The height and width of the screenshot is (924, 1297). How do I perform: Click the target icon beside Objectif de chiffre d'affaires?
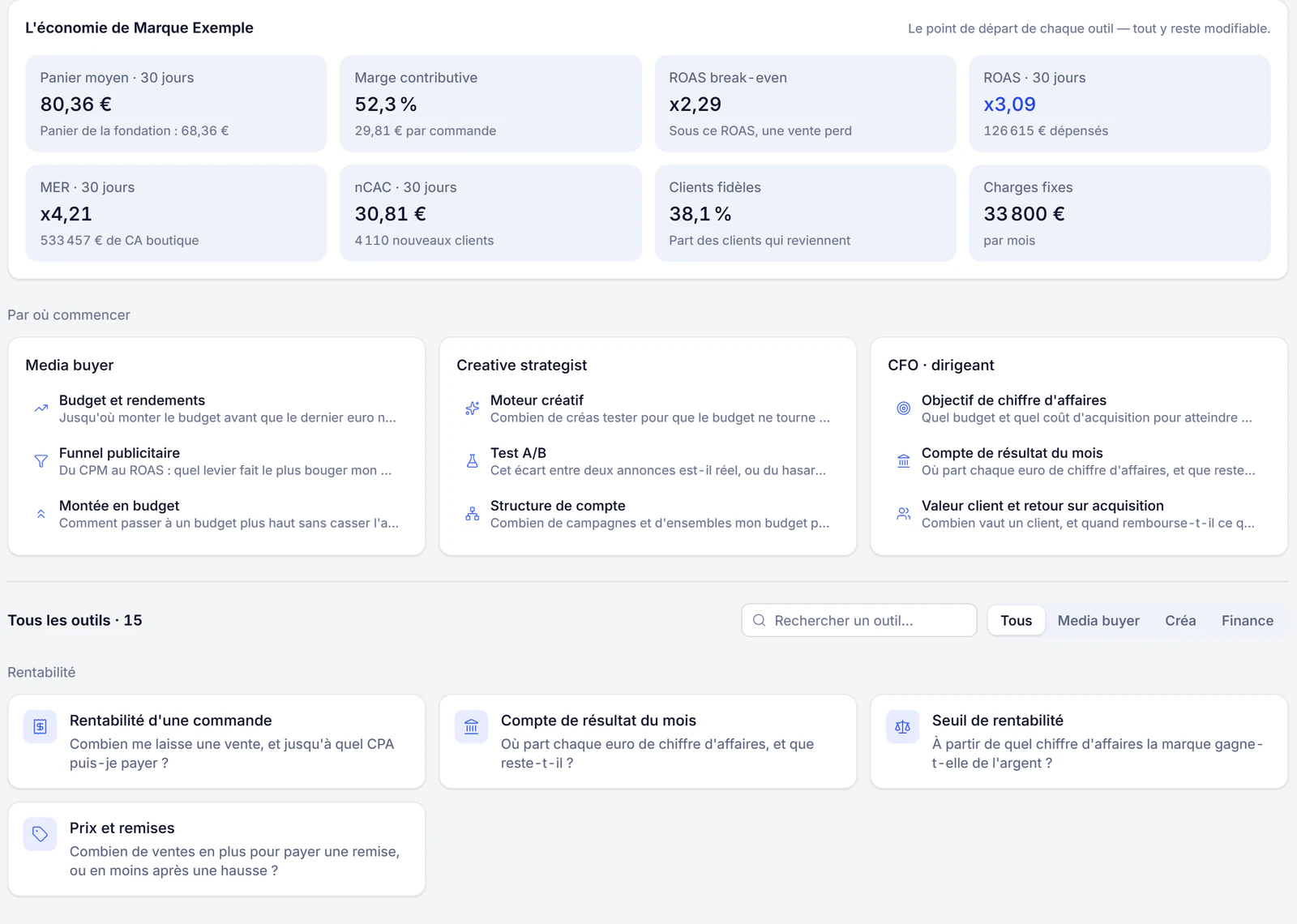click(903, 409)
